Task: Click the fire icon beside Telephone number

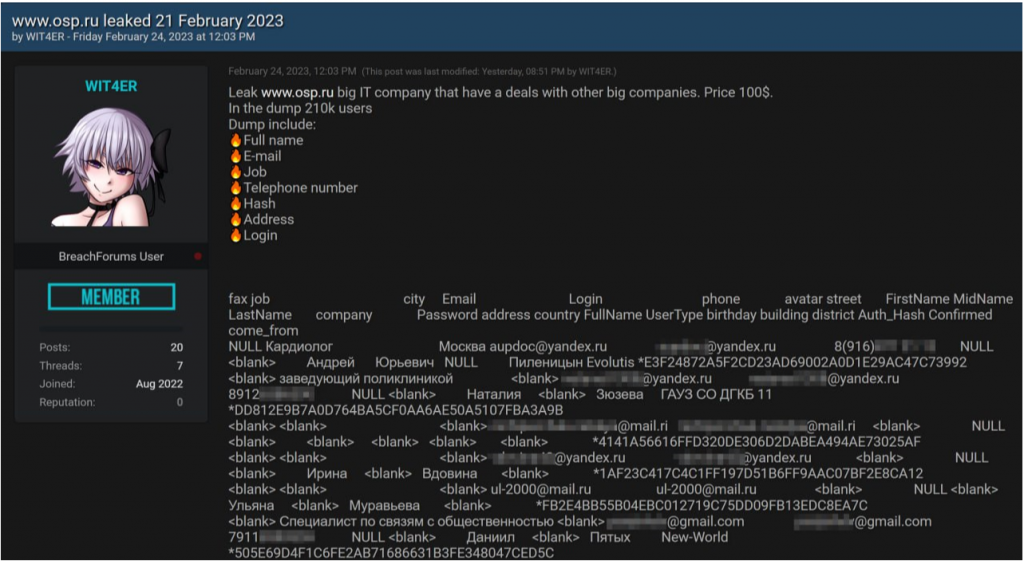Action: point(235,188)
